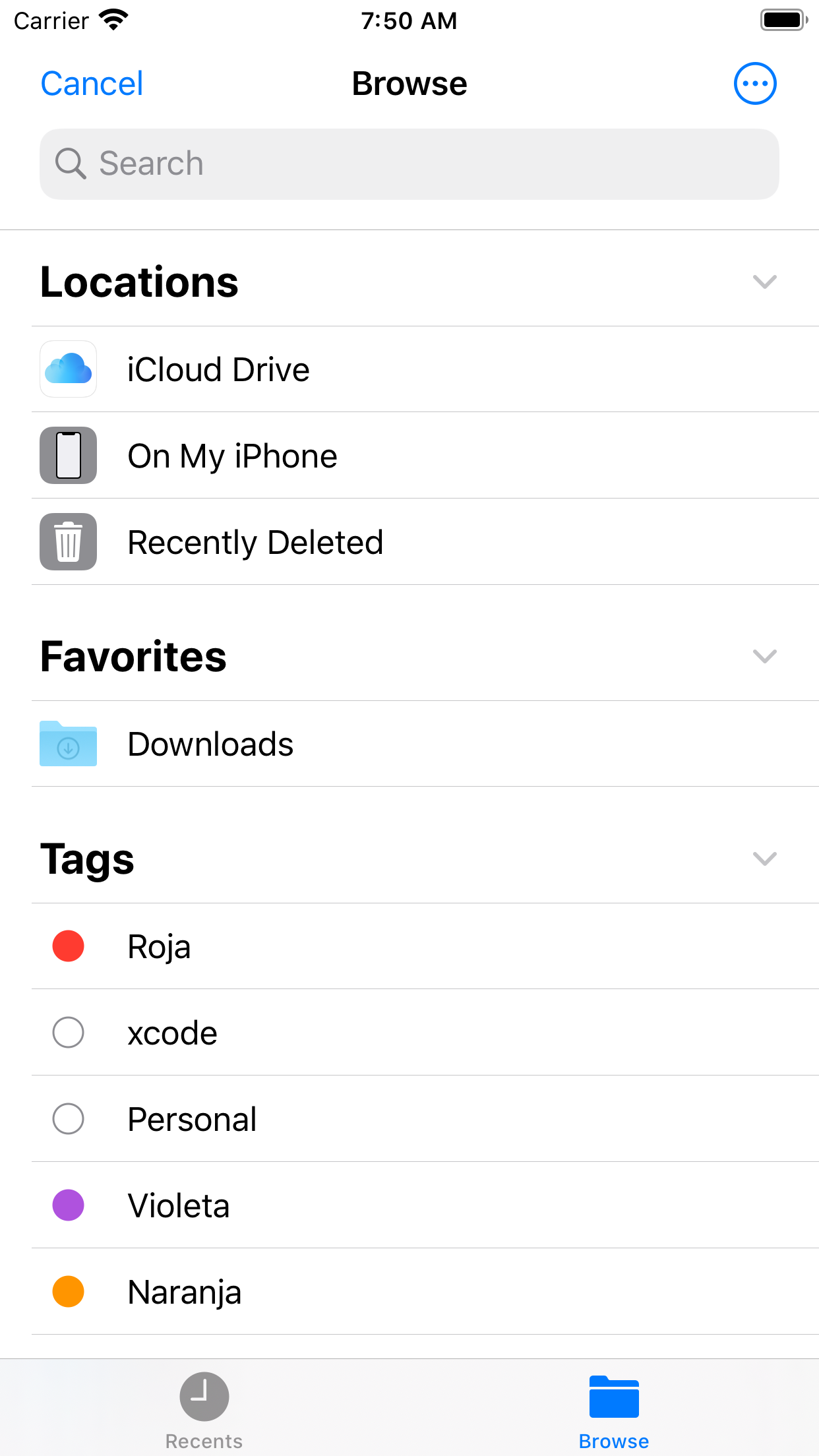The image size is (819, 1456).
Task: Switch to the Browse tab label
Action: (x=614, y=1441)
